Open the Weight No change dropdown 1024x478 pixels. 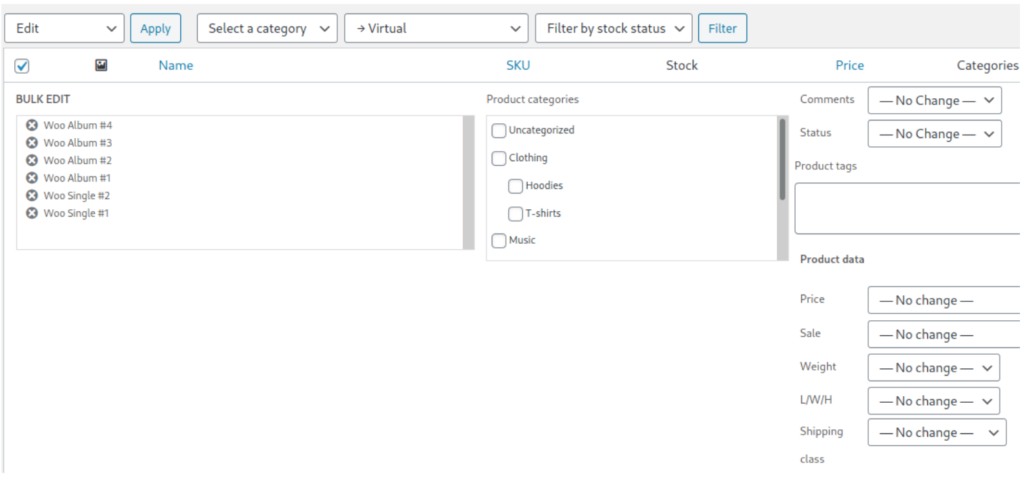934,368
